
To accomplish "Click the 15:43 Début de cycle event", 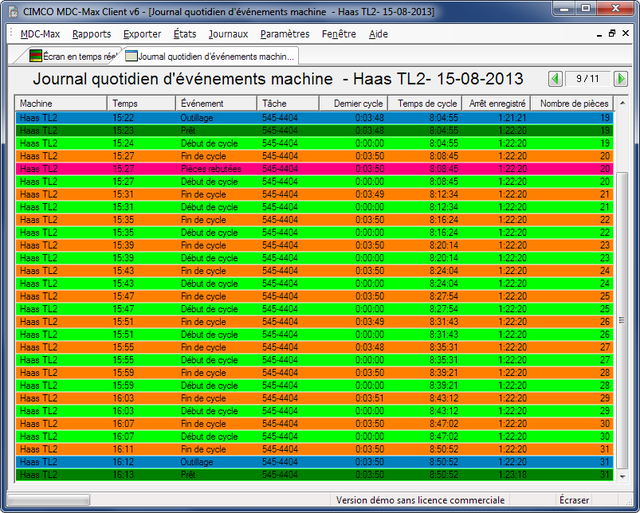I will [209, 284].
